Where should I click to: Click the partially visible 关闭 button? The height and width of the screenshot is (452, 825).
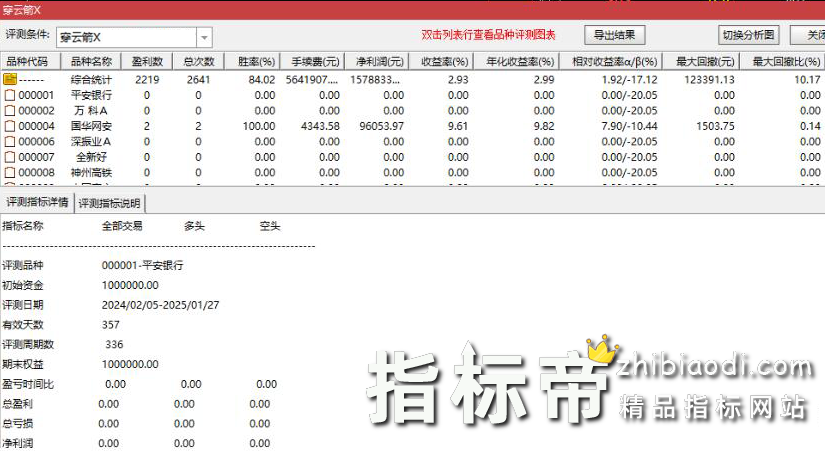point(808,35)
